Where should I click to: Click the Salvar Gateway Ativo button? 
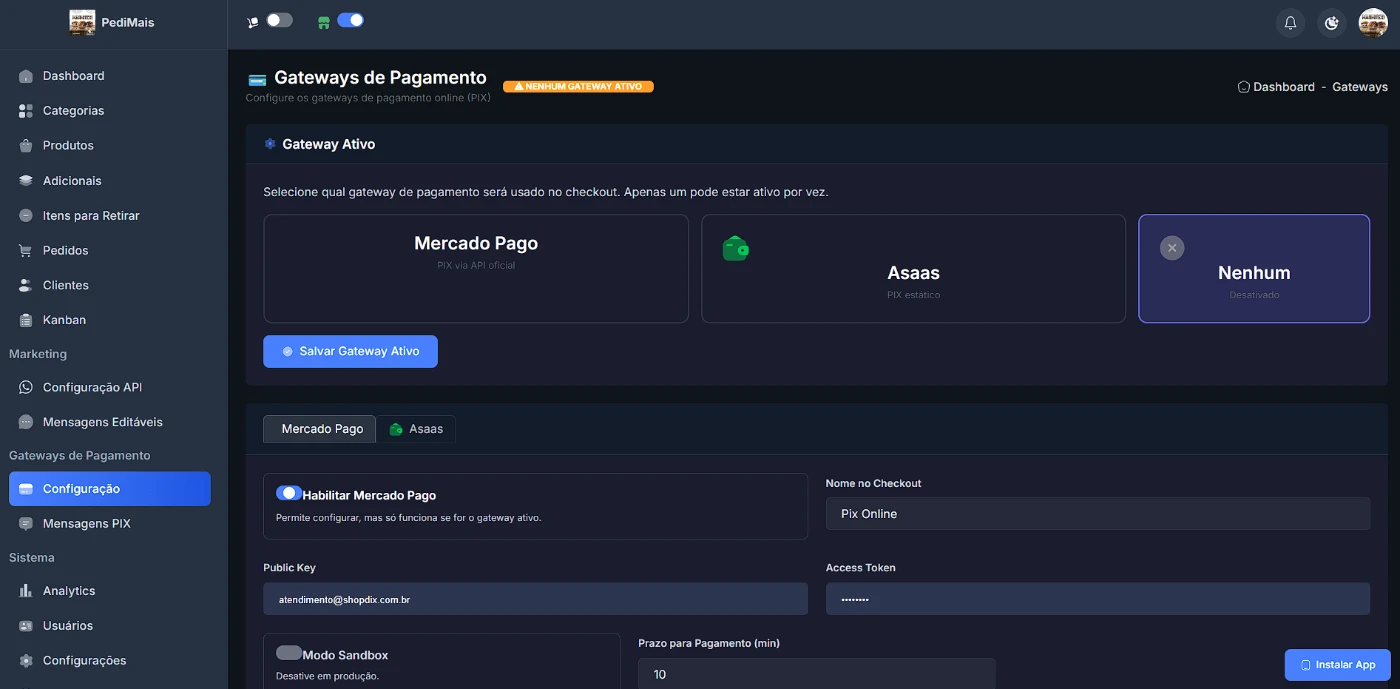pos(350,352)
